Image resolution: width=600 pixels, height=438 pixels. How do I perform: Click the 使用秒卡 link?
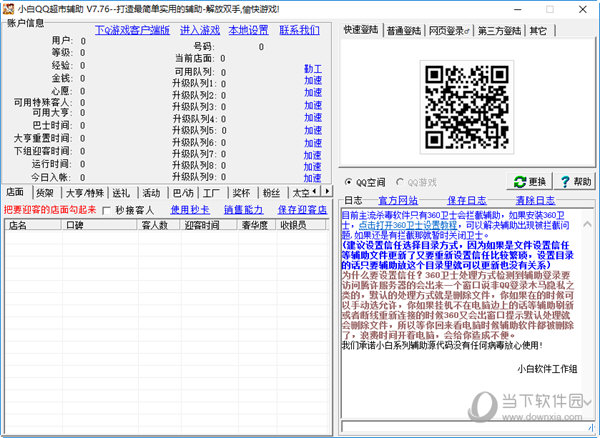click(190, 210)
